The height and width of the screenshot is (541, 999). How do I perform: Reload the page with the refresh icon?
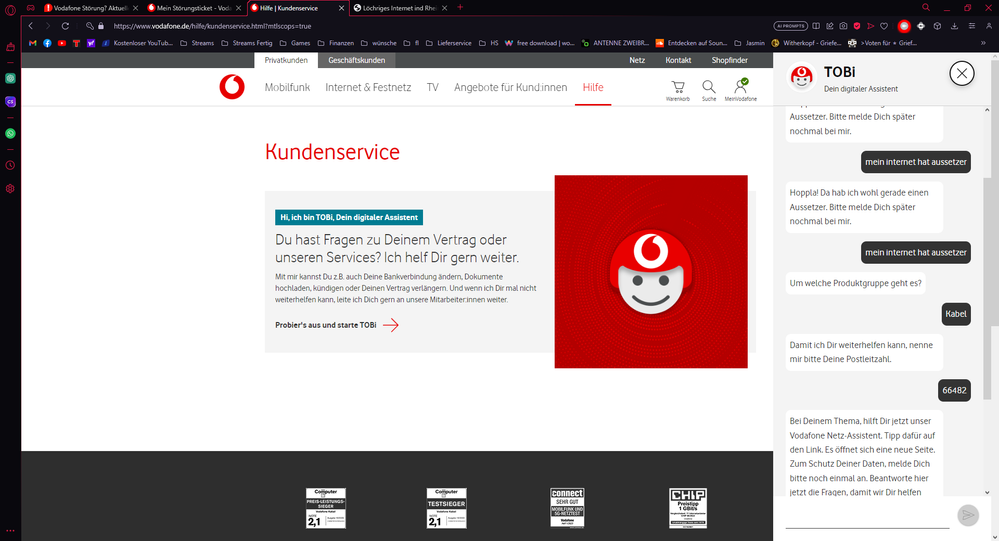coord(65,26)
